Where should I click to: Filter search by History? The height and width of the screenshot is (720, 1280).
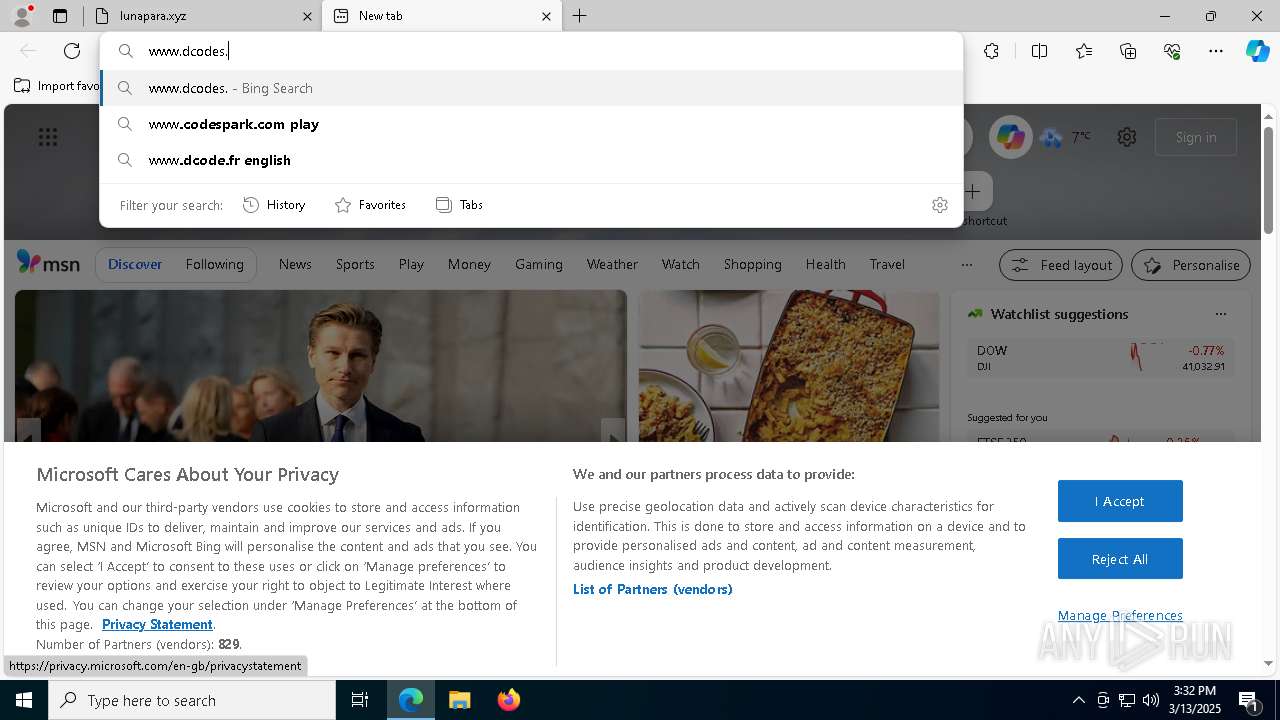click(274, 205)
